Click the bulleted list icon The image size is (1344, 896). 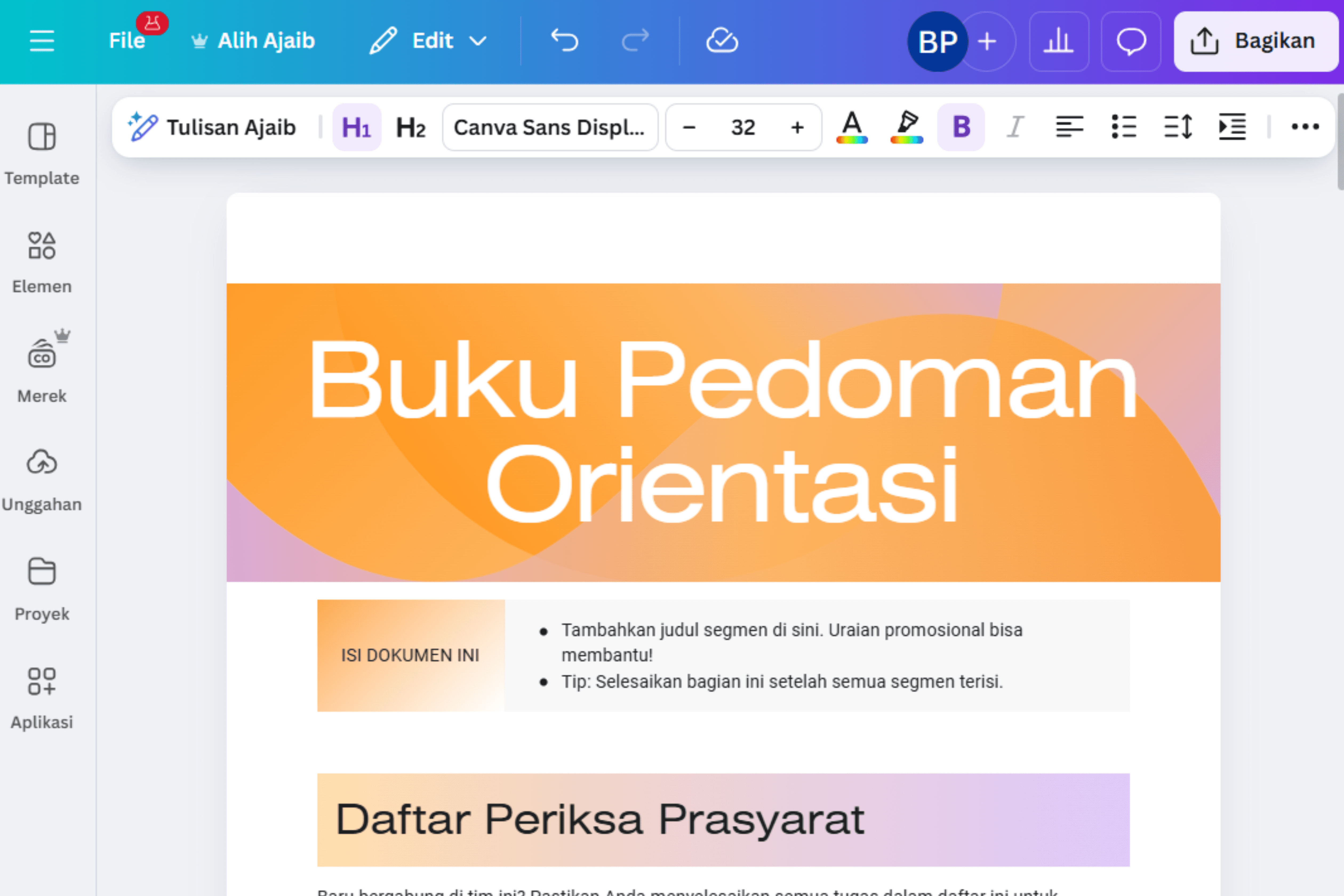point(1123,127)
